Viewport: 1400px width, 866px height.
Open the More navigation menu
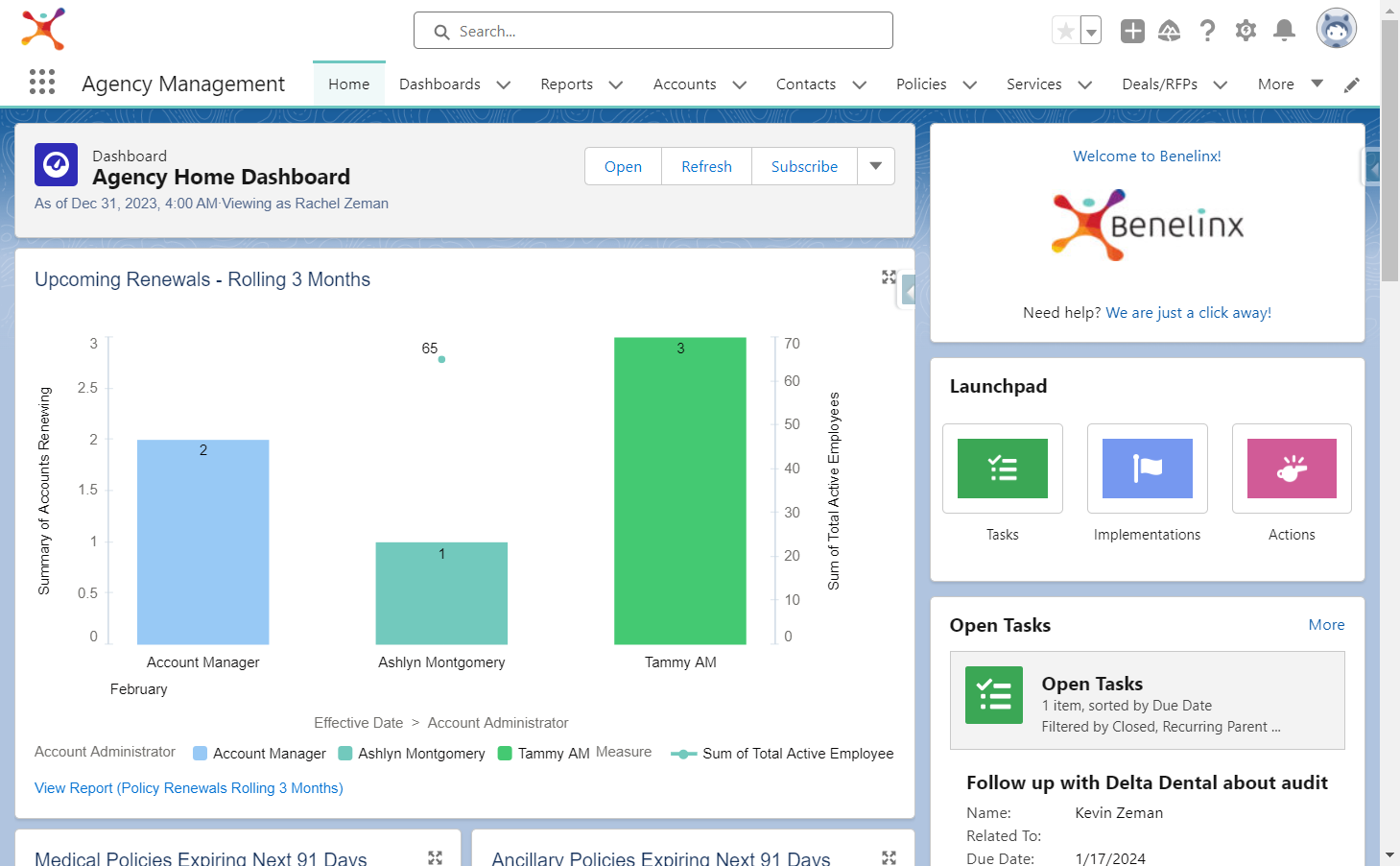[1290, 84]
